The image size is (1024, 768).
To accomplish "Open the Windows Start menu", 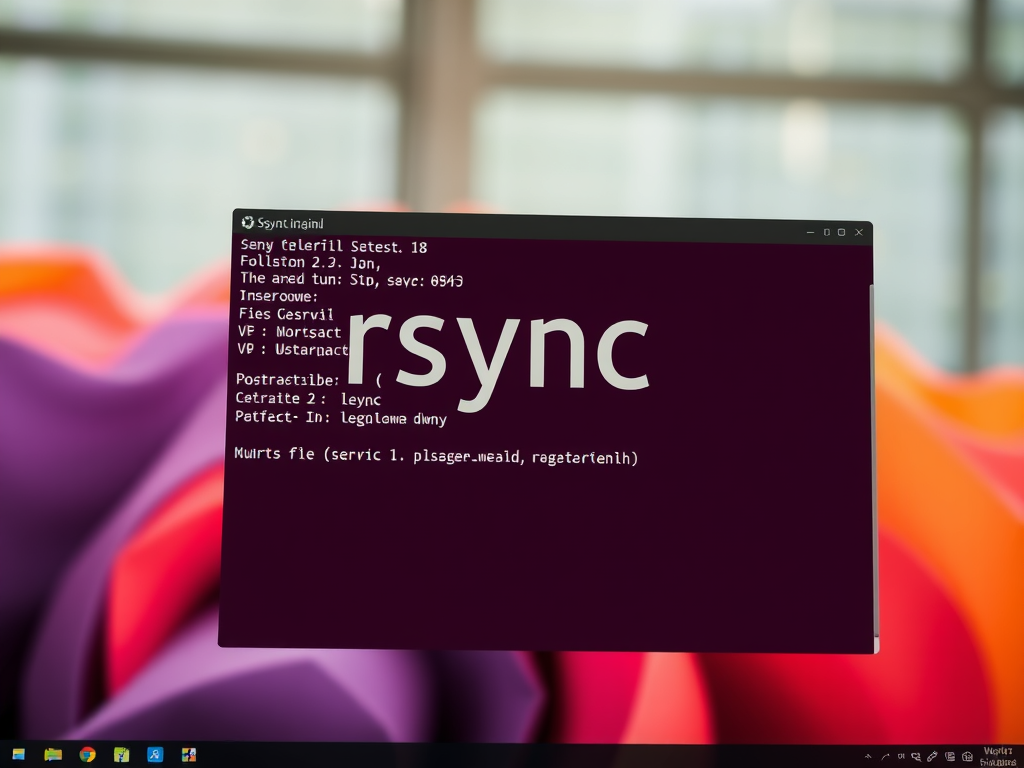I will [x=19, y=755].
